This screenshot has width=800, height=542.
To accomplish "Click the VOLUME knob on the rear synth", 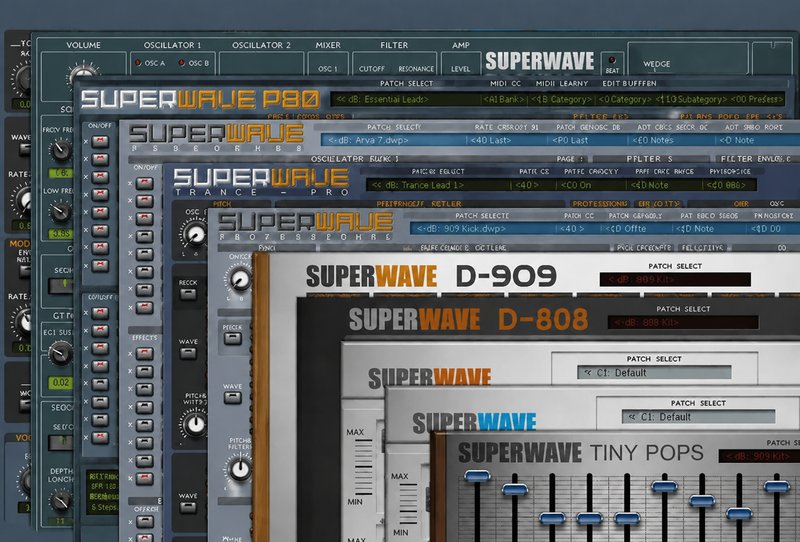I will pyautogui.click(x=83, y=73).
